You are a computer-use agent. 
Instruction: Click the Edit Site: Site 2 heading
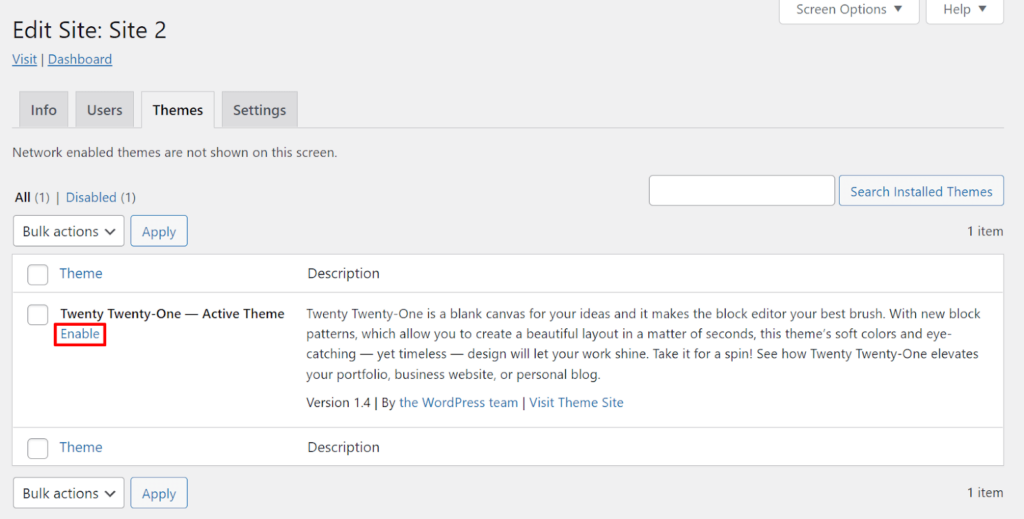coord(89,30)
